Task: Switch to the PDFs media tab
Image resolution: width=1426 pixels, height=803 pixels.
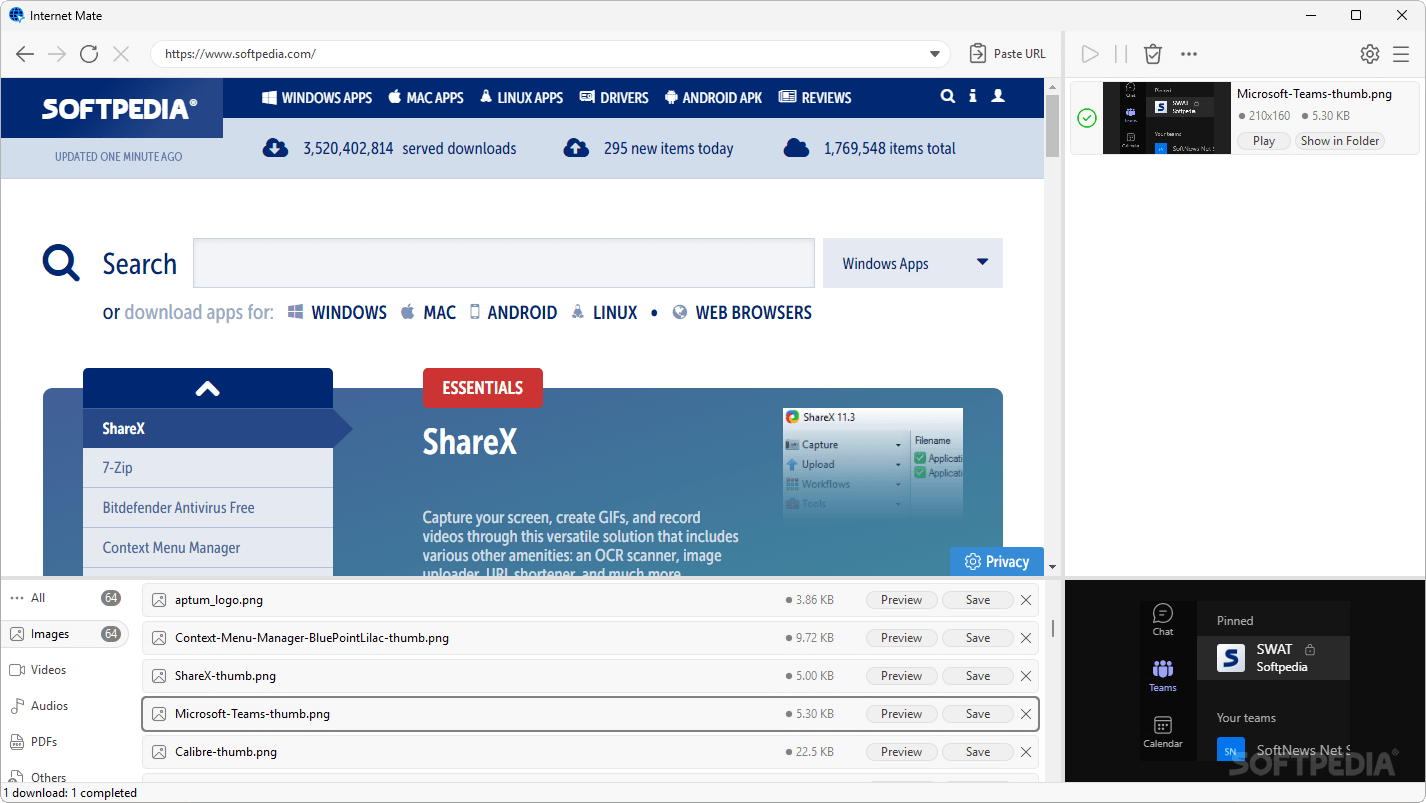Action: (x=64, y=742)
